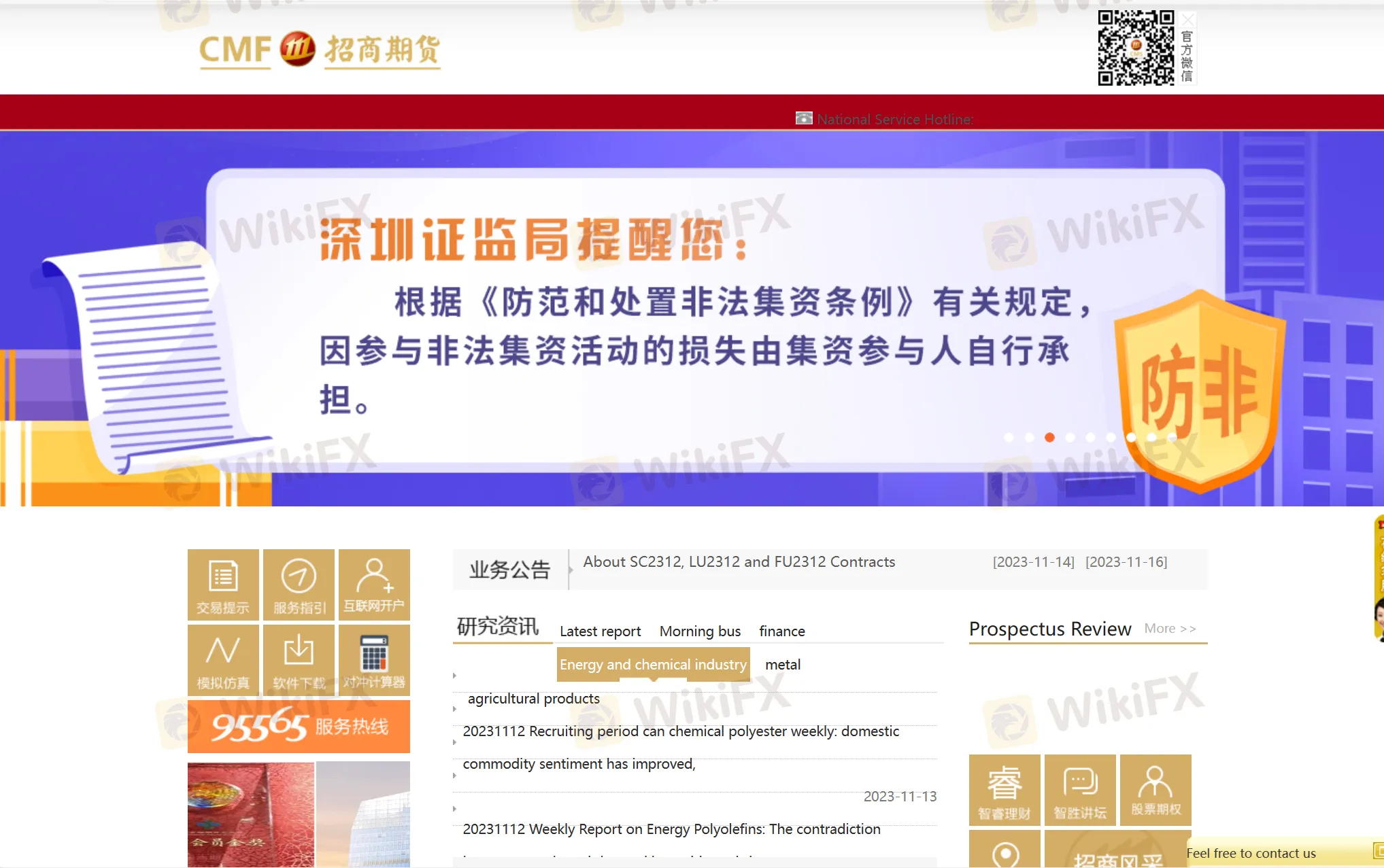This screenshot has height=868, width=1384.
Task: Select the 交易提示 trading alerts icon
Action: point(223,585)
